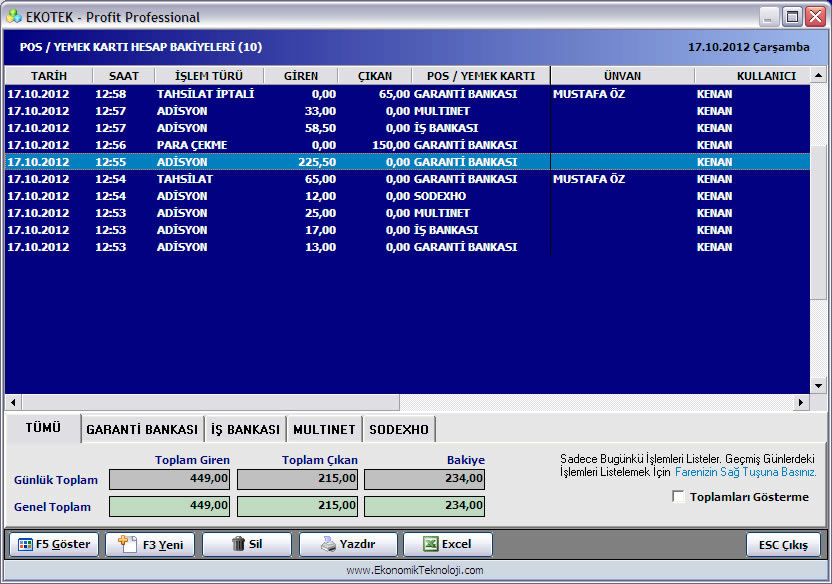Select the İŞ BANKASI 58,50 row

(408, 128)
